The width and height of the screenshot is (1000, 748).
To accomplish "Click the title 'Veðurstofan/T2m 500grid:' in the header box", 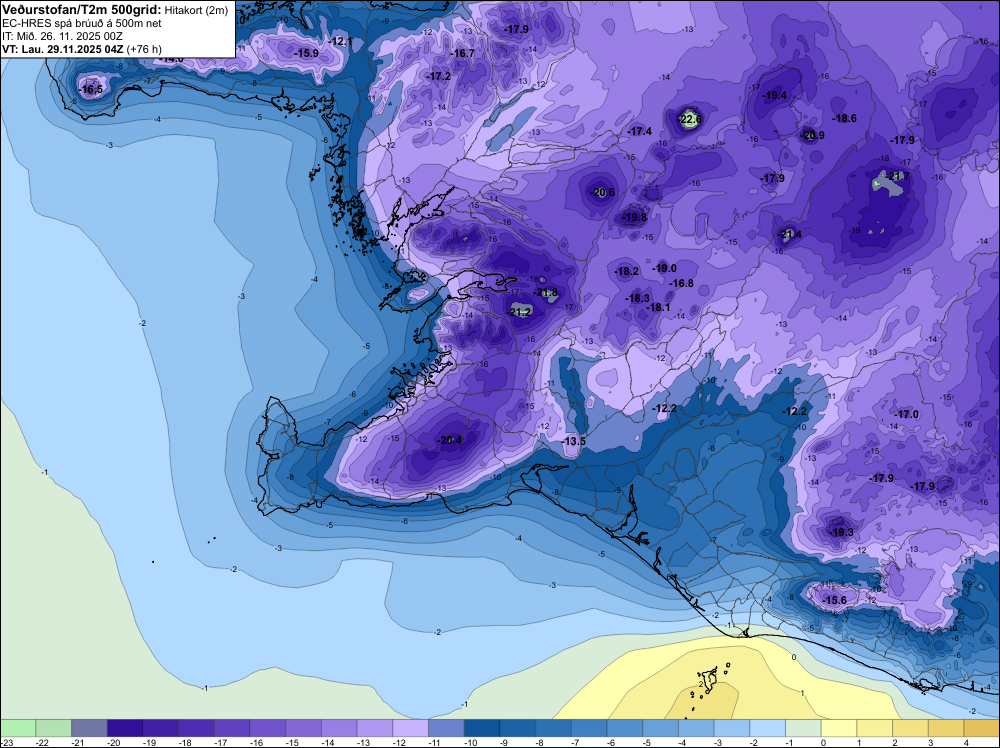I will coord(82,10).
